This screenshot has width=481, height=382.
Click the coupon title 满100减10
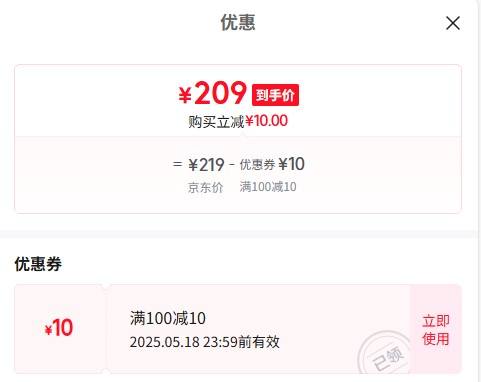(168, 318)
